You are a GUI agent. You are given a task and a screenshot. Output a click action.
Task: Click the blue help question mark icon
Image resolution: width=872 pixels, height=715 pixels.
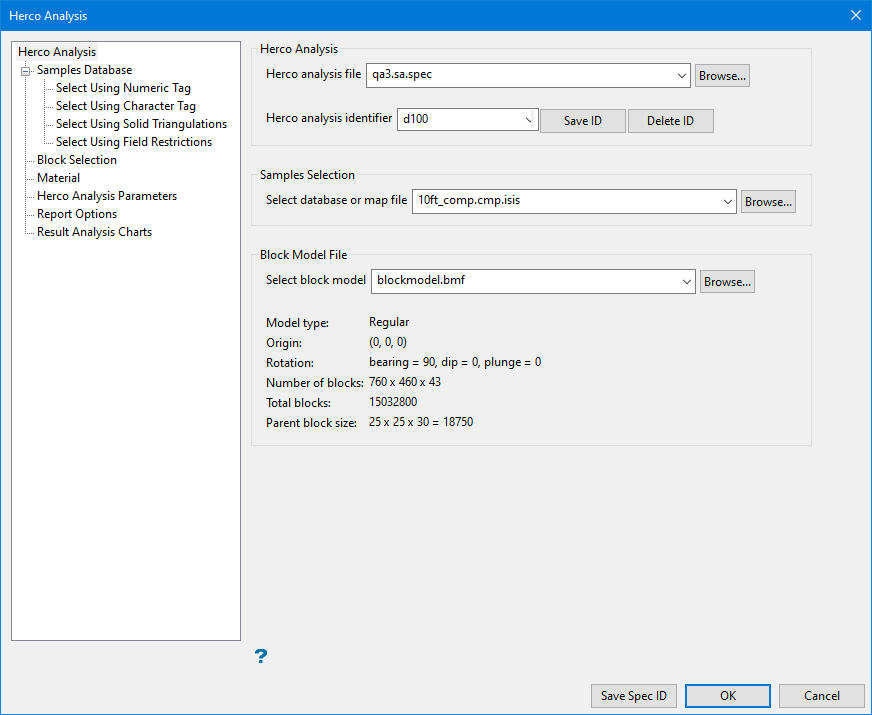(260, 656)
